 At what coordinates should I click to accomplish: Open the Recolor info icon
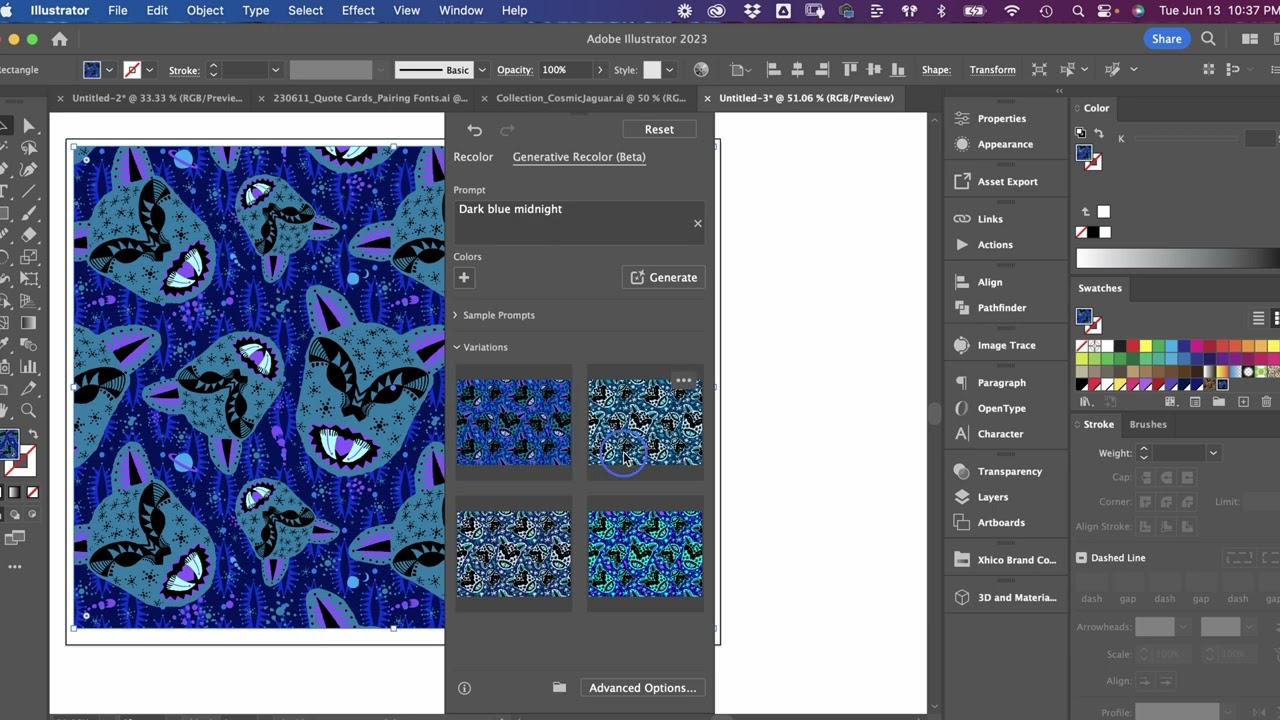(x=464, y=688)
